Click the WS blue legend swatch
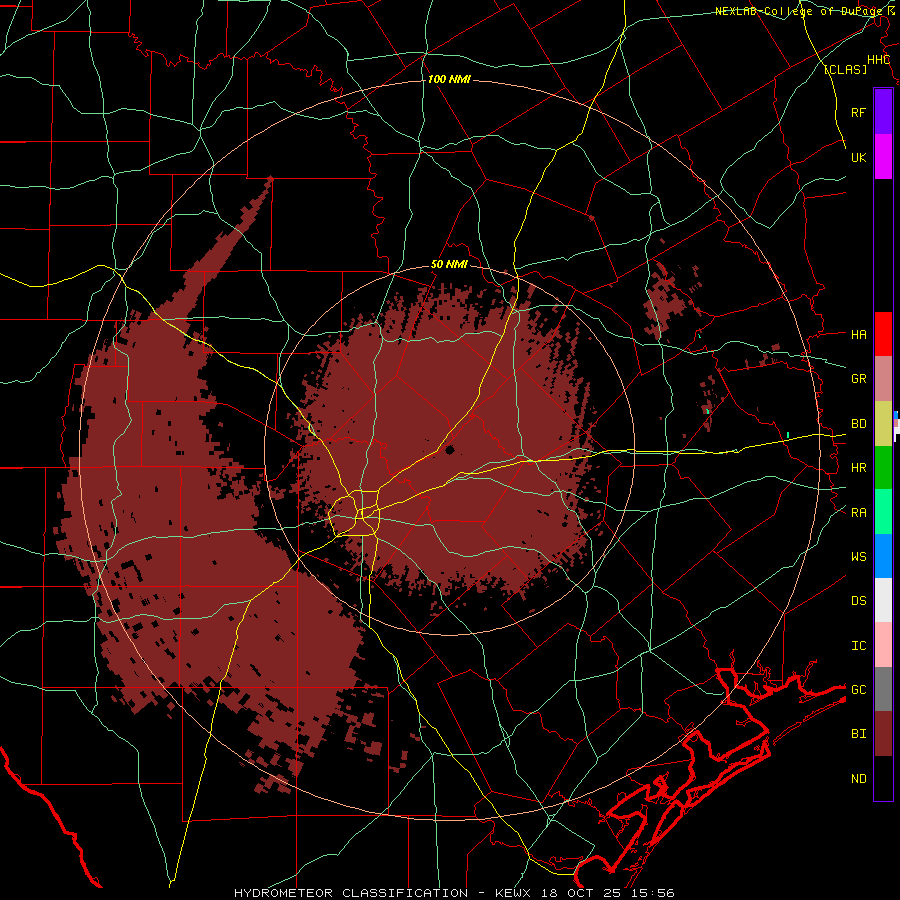The height and width of the screenshot is (900, 900). [883, 556]
